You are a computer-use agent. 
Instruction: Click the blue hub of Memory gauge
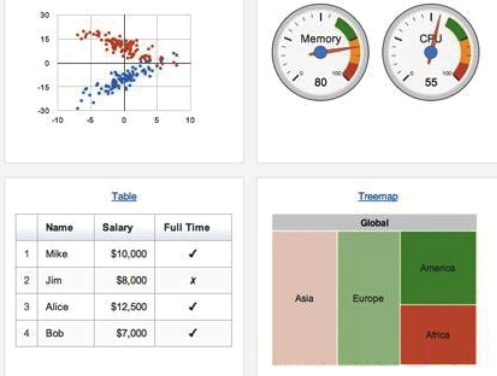[x=320, y=52]
